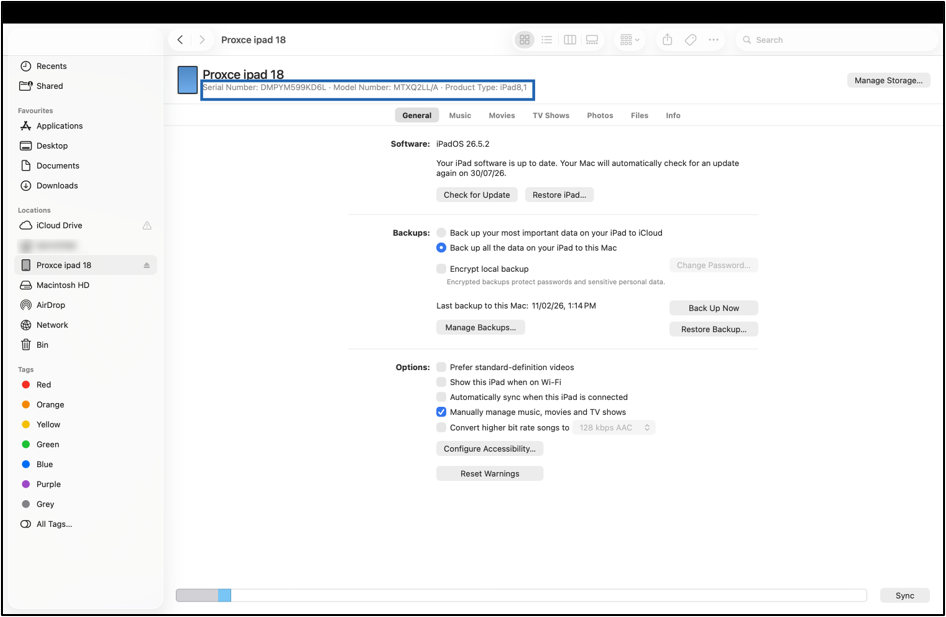Click Back Up Now button
946x617 pixels.
pos(714,308)
